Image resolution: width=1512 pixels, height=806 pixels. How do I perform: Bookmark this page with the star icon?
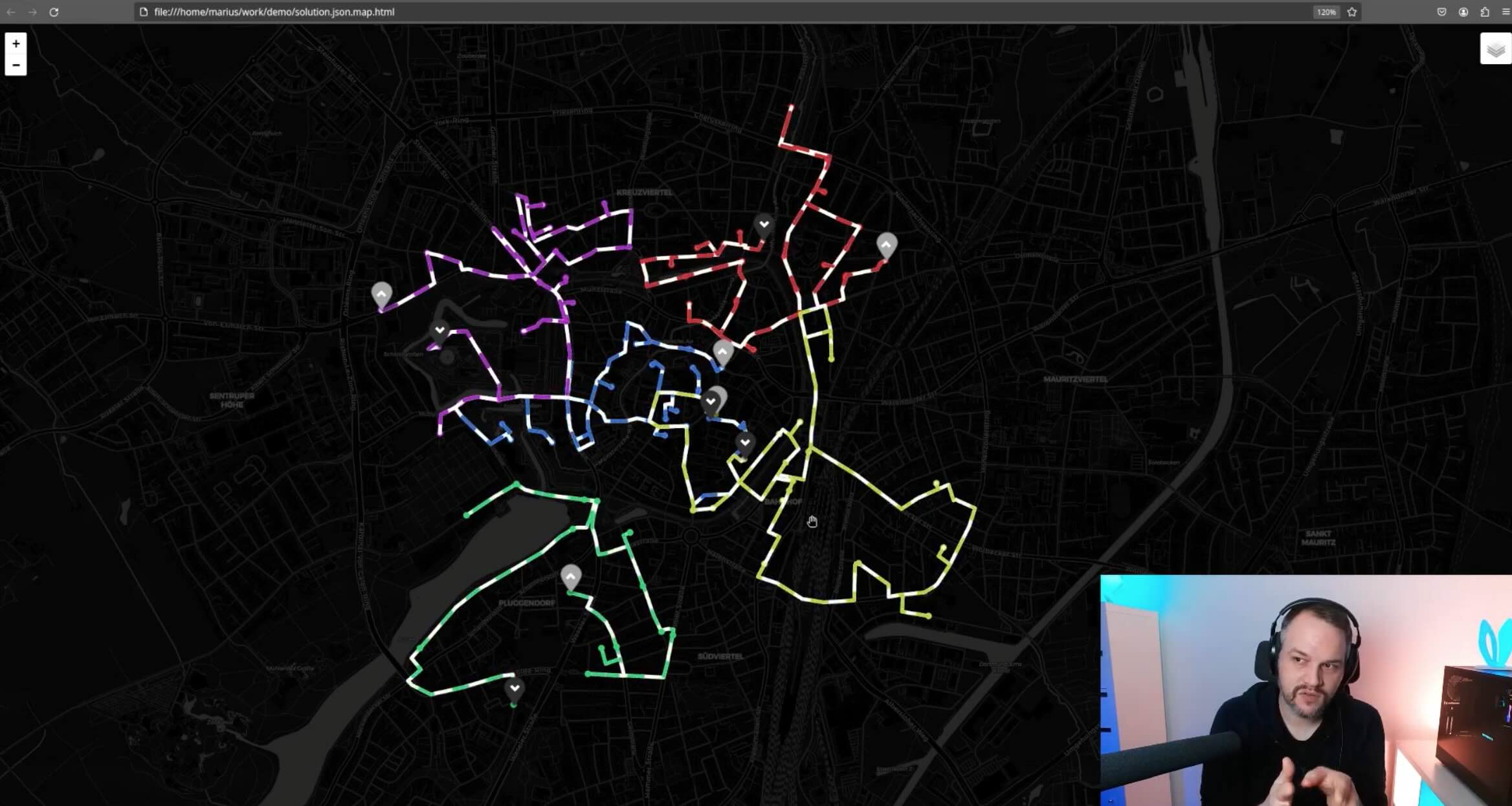(x=1351, y=12)
